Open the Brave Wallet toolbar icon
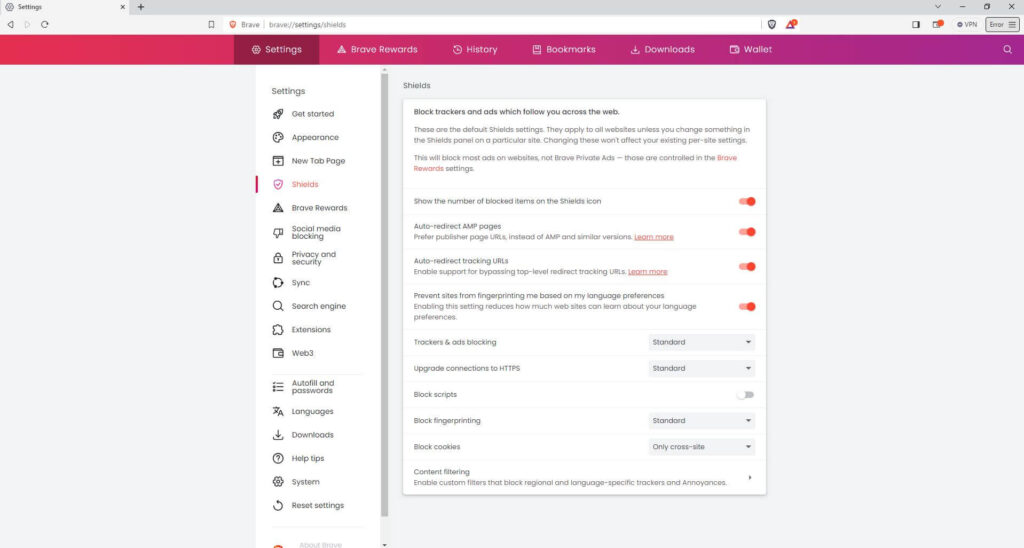 click(x=938, y=24)
